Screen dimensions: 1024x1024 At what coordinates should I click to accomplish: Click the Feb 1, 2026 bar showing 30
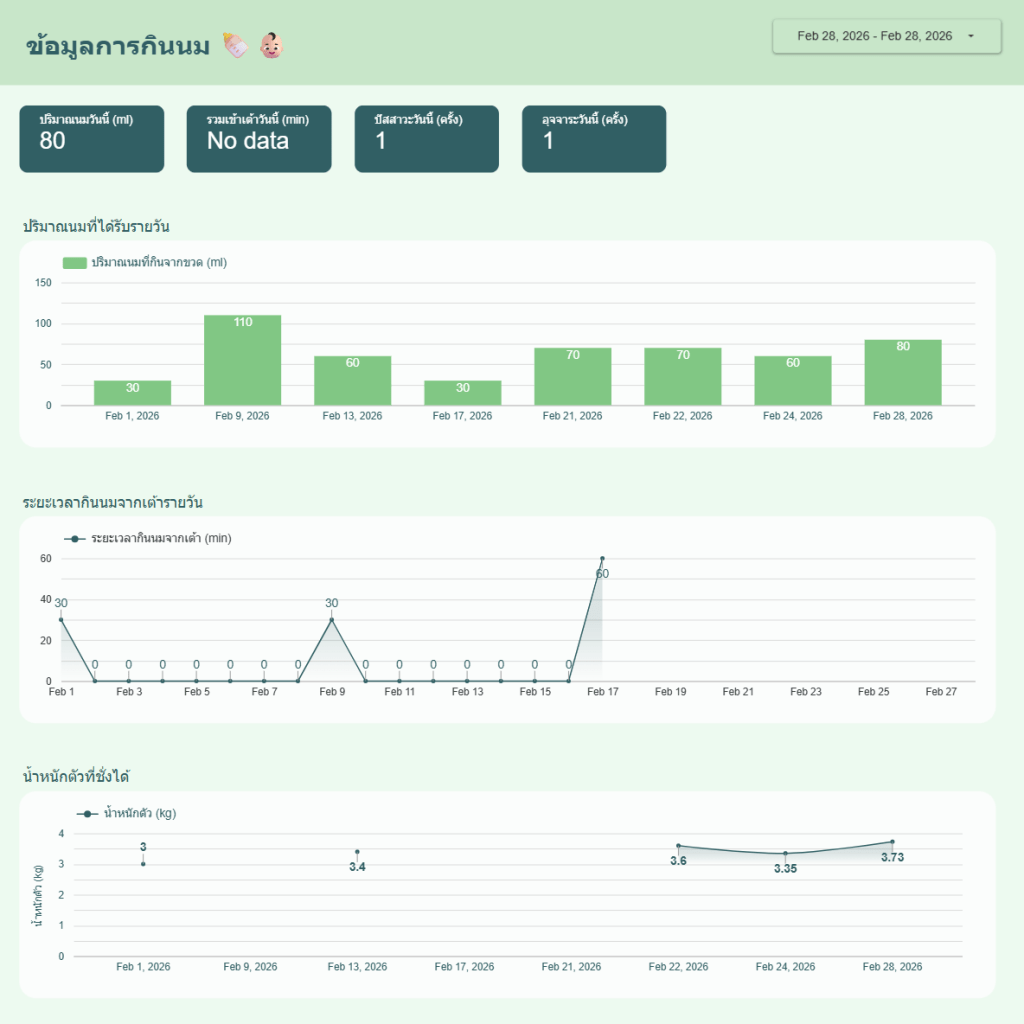[133, 393]
